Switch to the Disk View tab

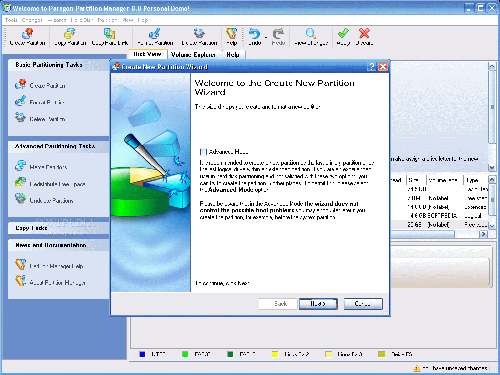tap(147, 54)
